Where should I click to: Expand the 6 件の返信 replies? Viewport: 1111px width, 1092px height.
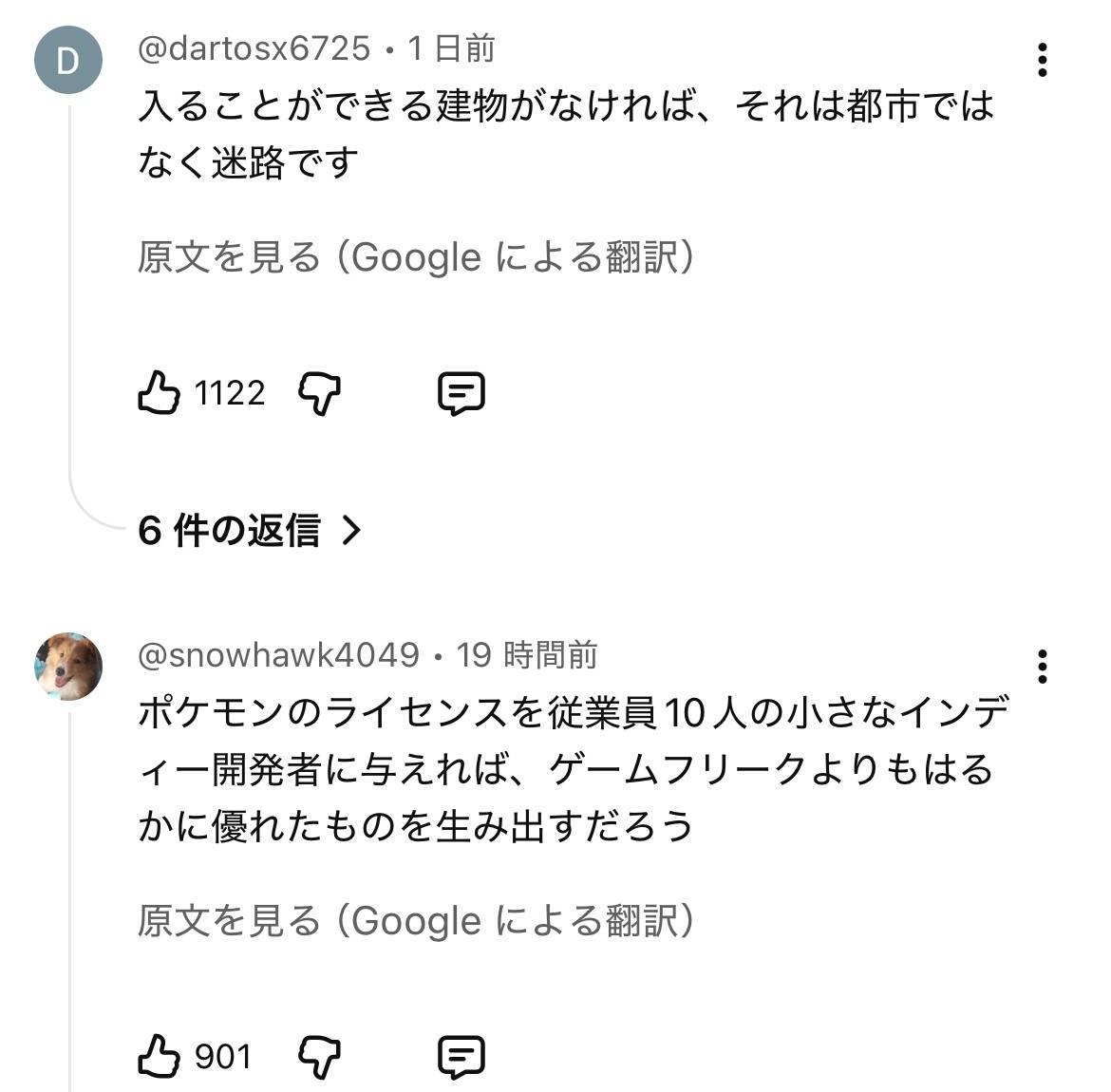coord(229,530)
